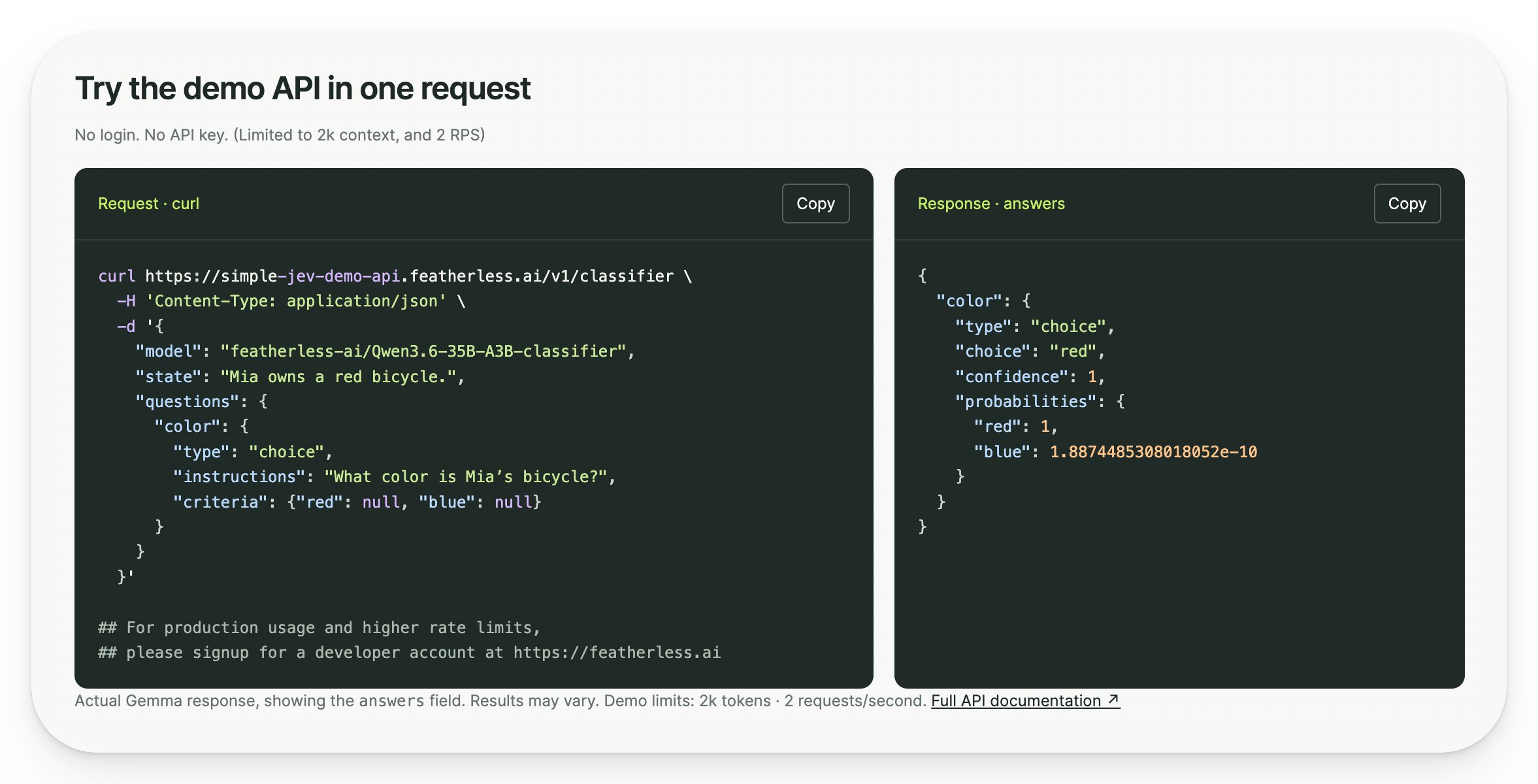Viewport: 1538px width, 784px height.
Task: Click the "probabilities": { response line
Action: click(x=1039, y=401)
